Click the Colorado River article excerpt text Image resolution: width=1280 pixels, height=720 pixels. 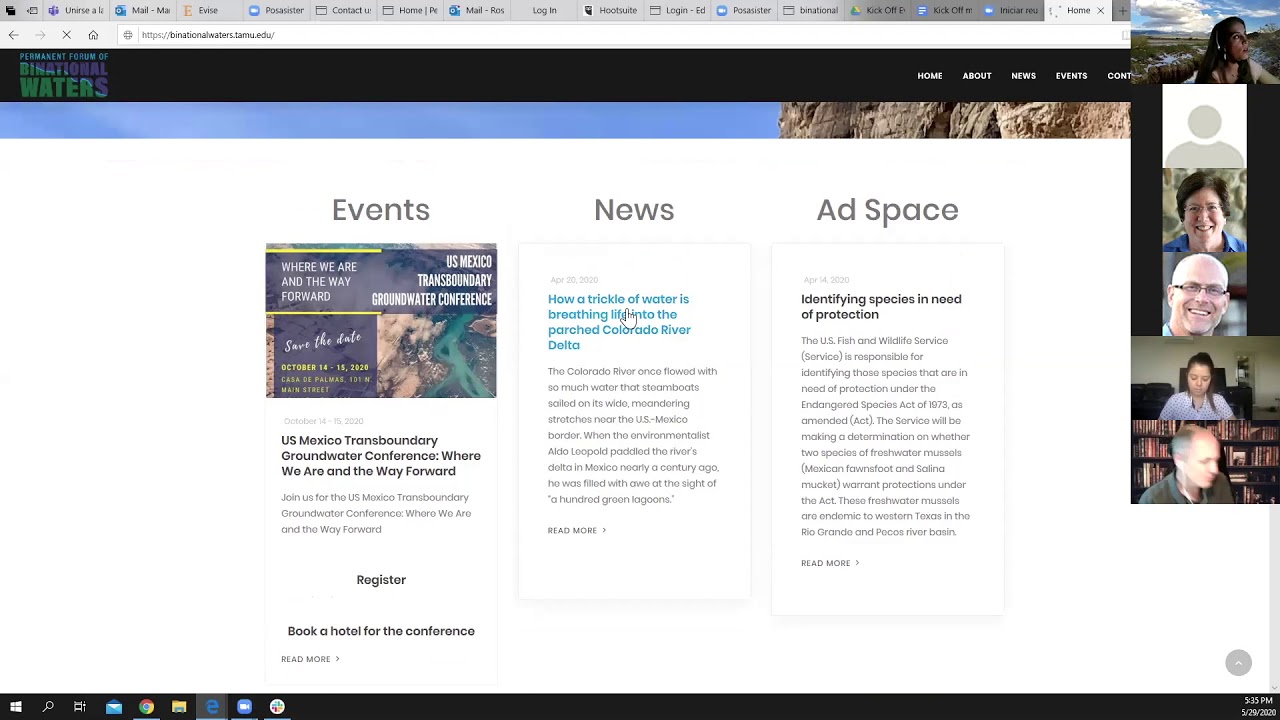tap(633, 435)
